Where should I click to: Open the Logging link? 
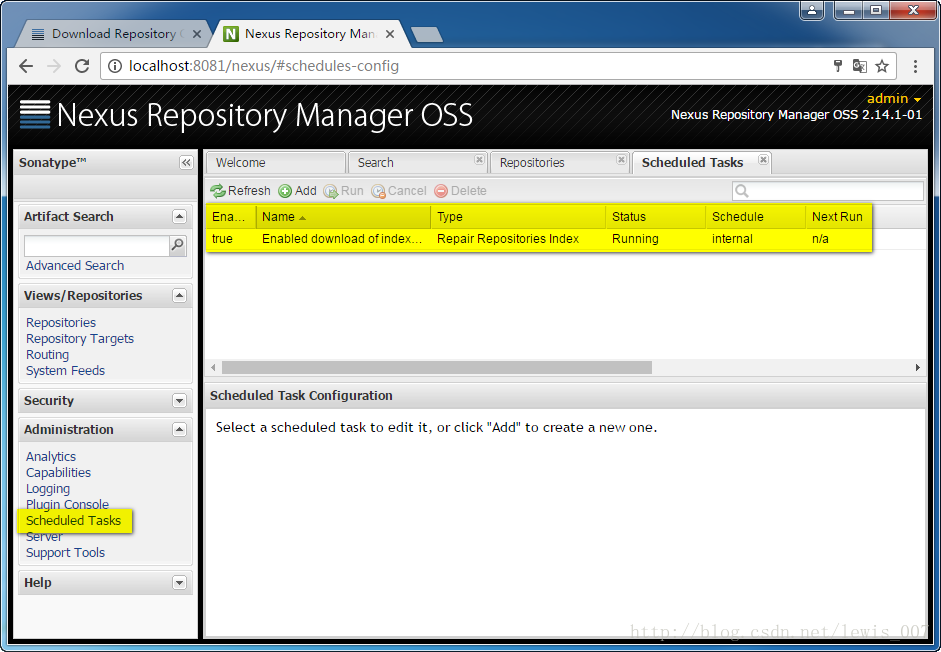pos(48,489)
